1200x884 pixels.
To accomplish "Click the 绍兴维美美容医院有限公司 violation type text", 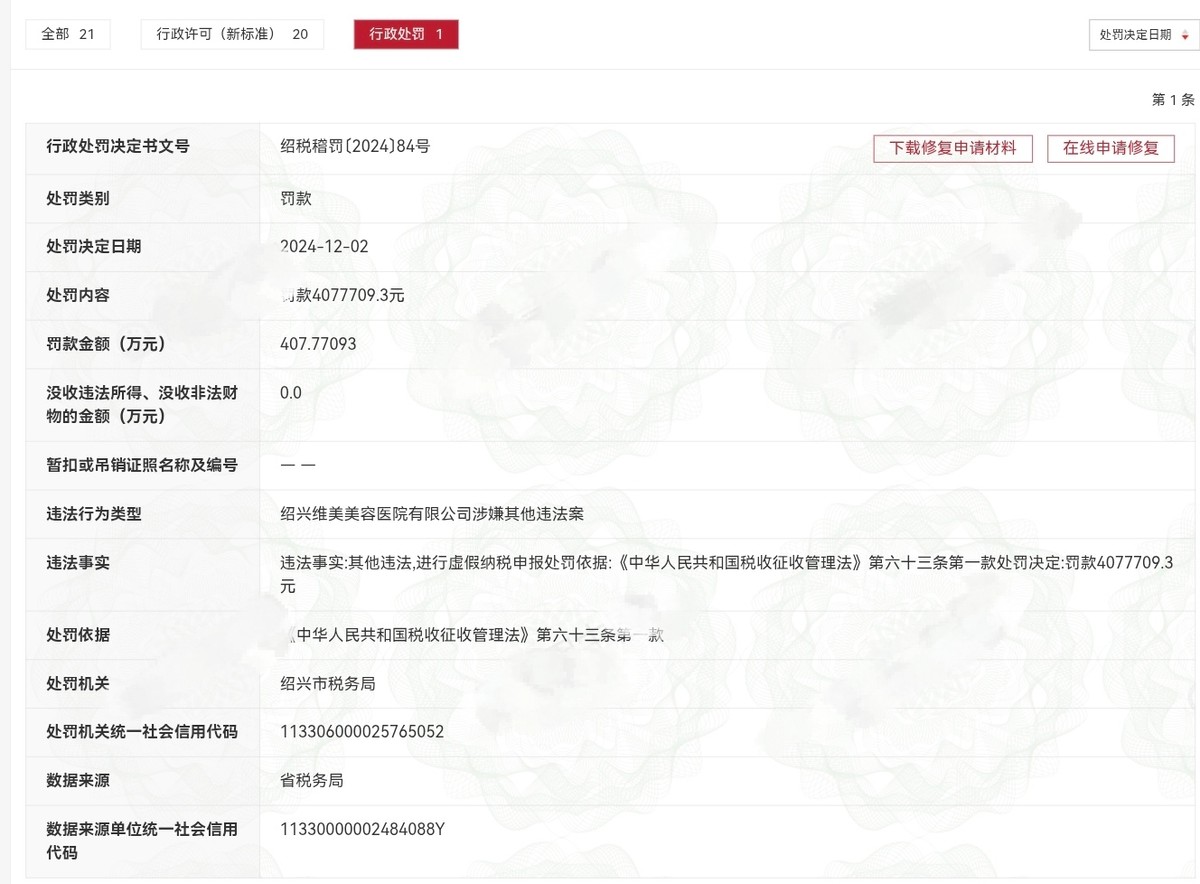I will (x=432, y=514).
